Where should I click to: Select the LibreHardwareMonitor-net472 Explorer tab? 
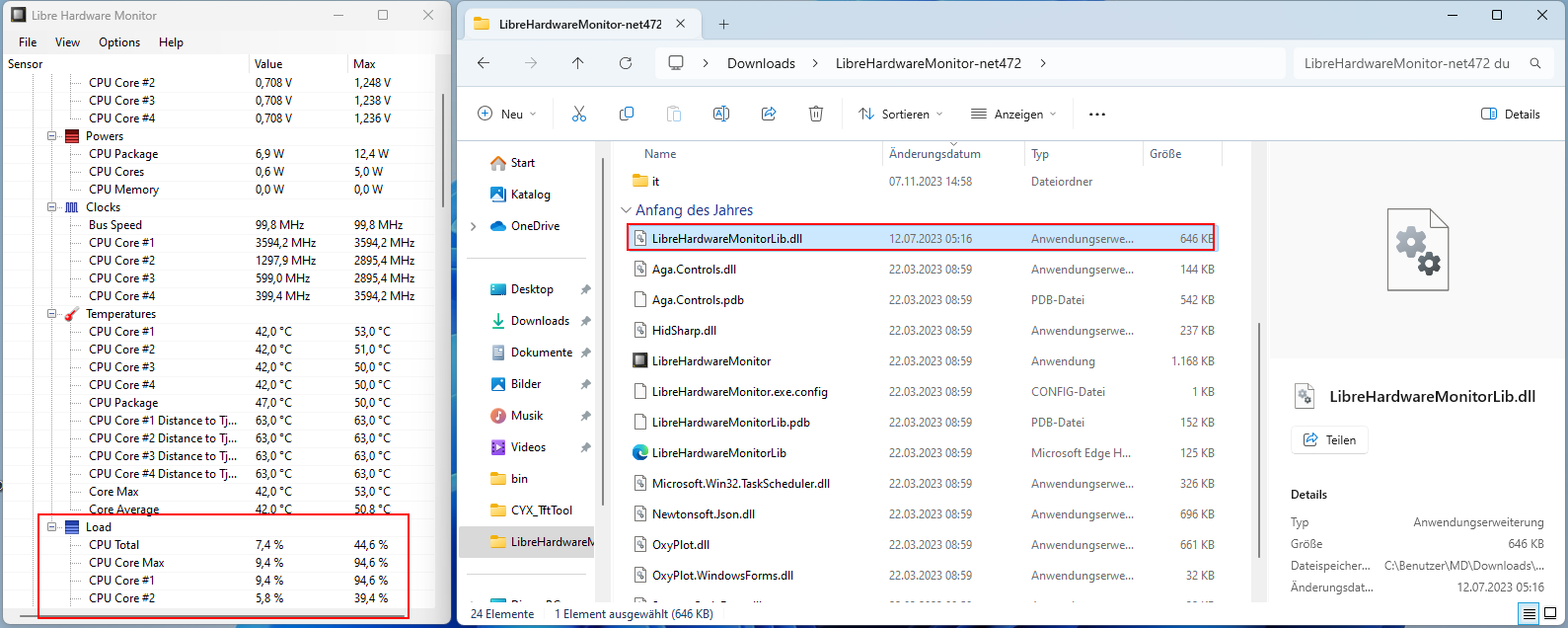tap(580, 24)
